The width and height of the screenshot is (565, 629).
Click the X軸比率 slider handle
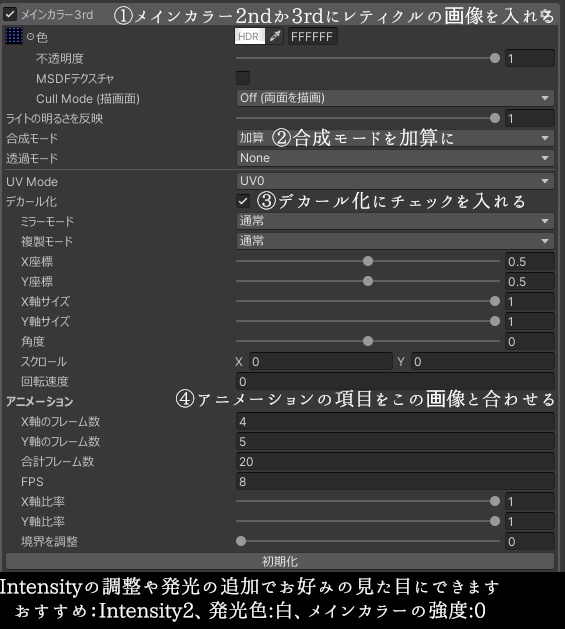[495, 501]
